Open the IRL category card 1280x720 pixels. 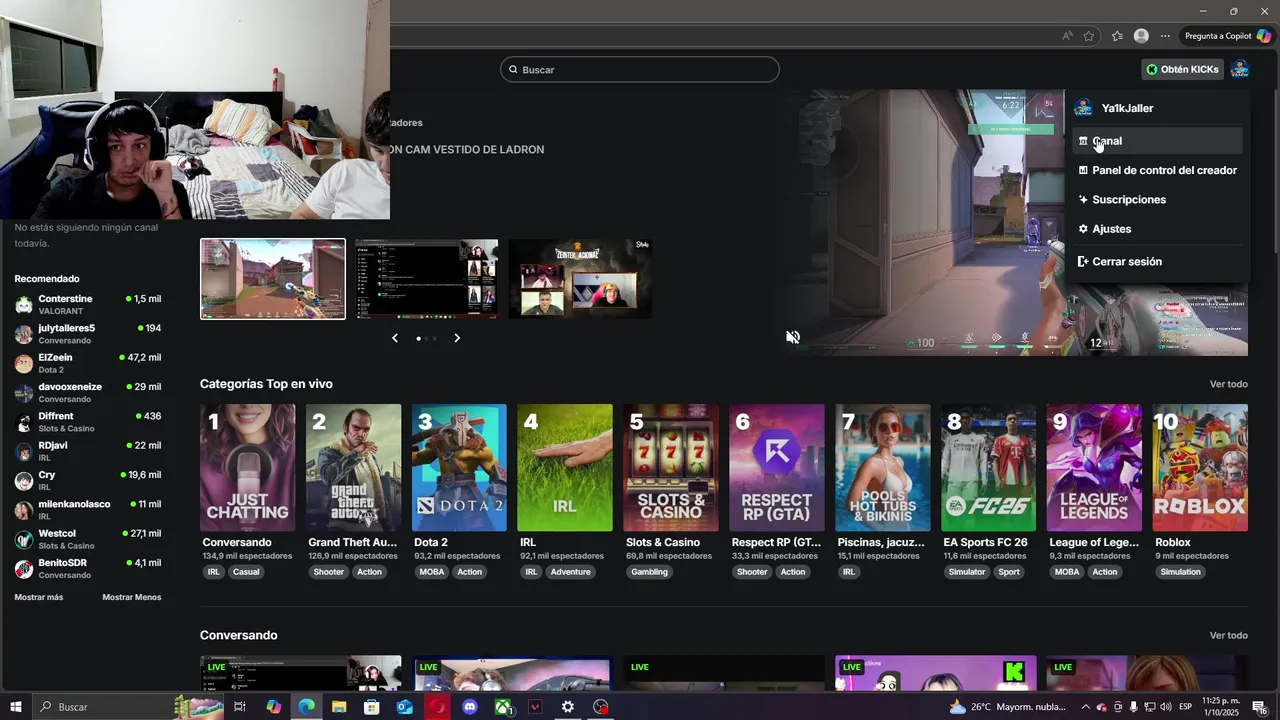(565, 468)
